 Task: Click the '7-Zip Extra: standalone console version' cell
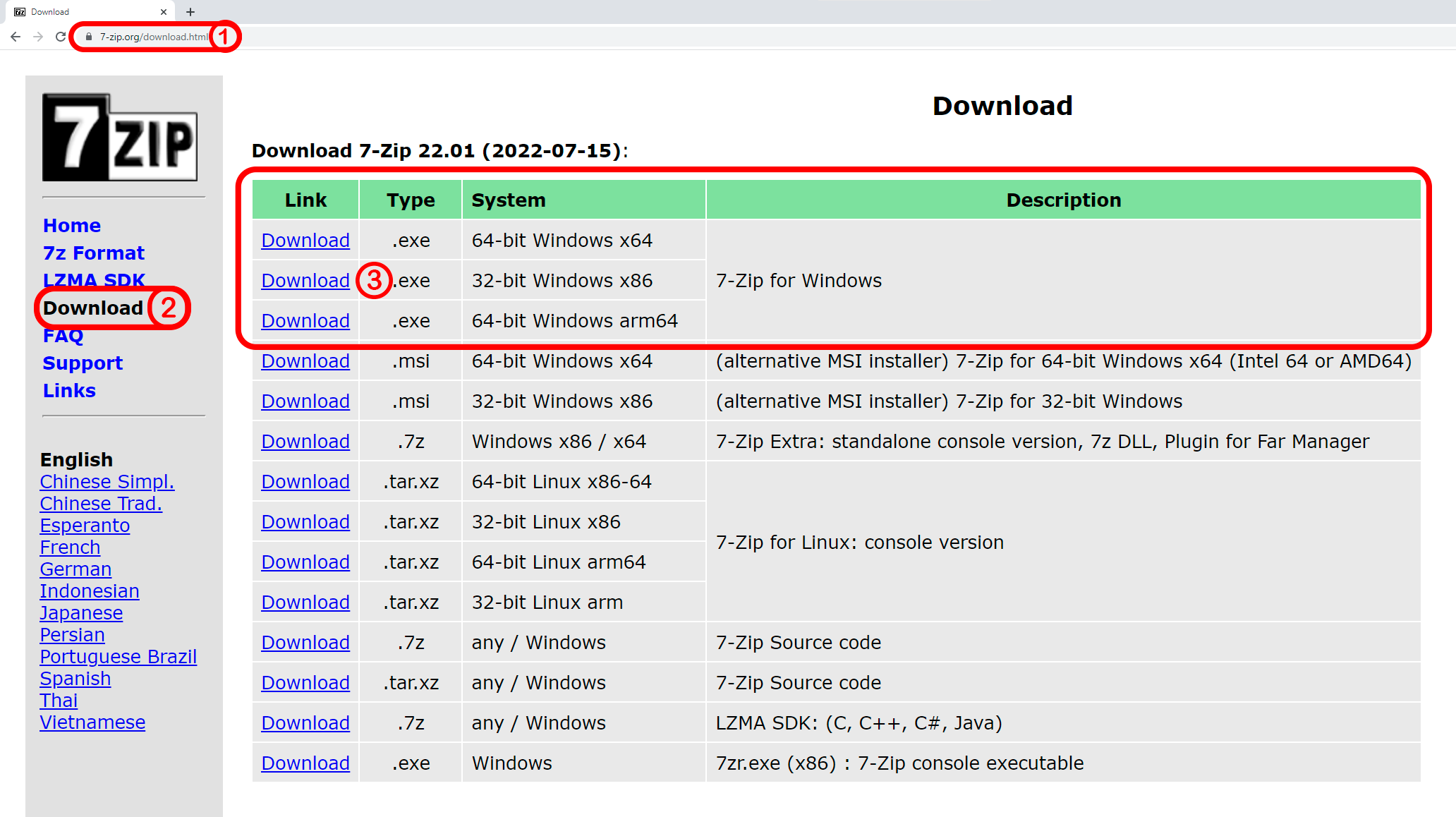tap(1064, 442)
